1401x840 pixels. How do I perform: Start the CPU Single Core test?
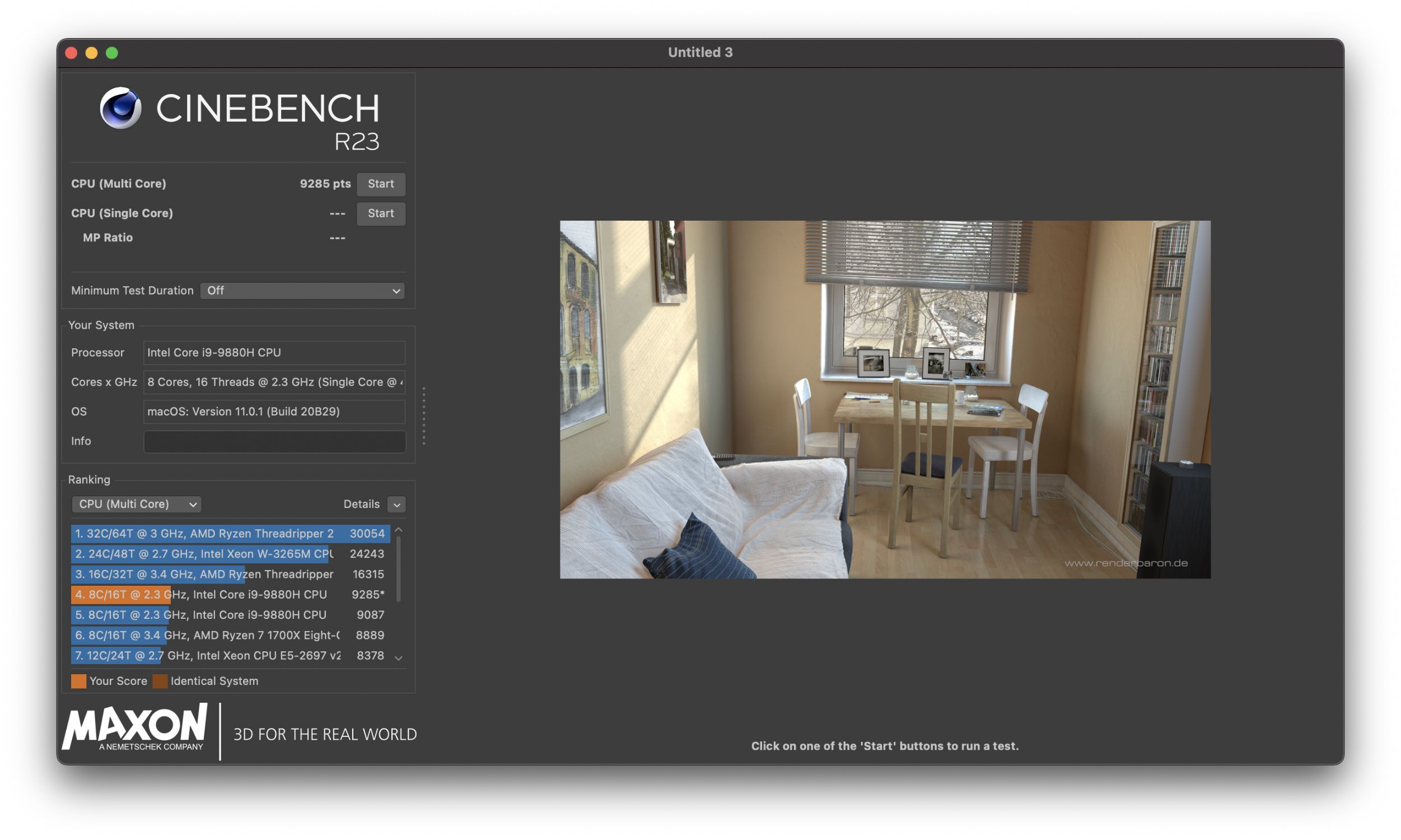click(380, 213)
